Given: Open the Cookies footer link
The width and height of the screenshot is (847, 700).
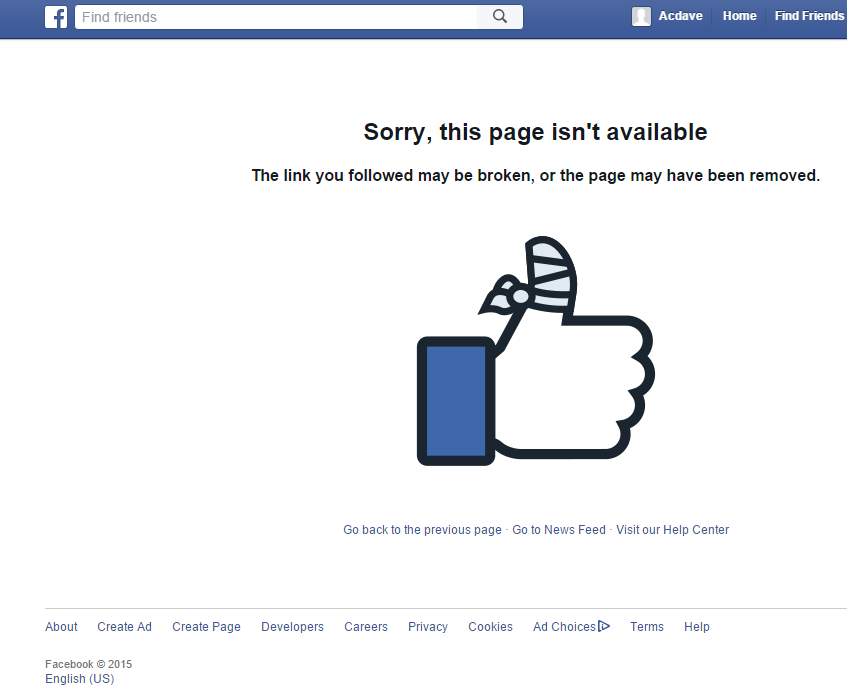Looking at the screenshot, I should pos(490,627).
